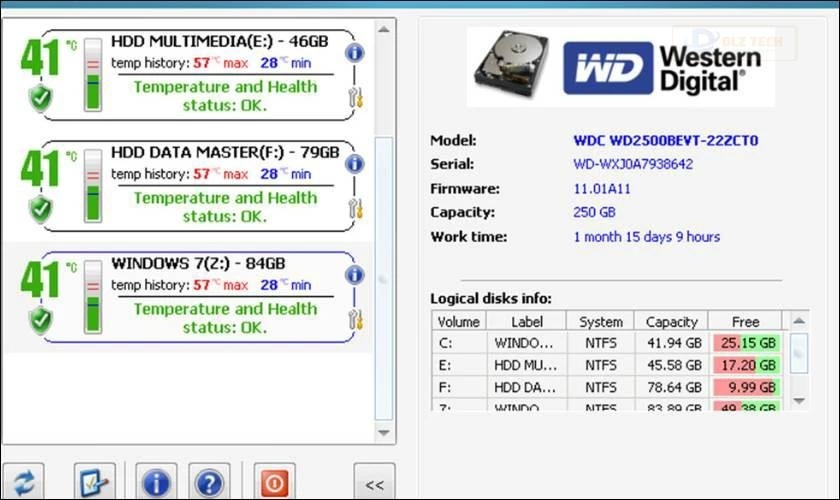The width and height of the screenshot is (840, 500).
Task: Click temp history line of HDD MULTIMEDIA(E:)
Action: 211,63
